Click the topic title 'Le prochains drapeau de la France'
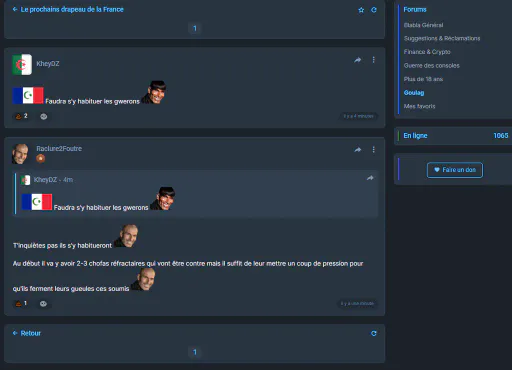 pyautogui.click(x=72, y=9)
